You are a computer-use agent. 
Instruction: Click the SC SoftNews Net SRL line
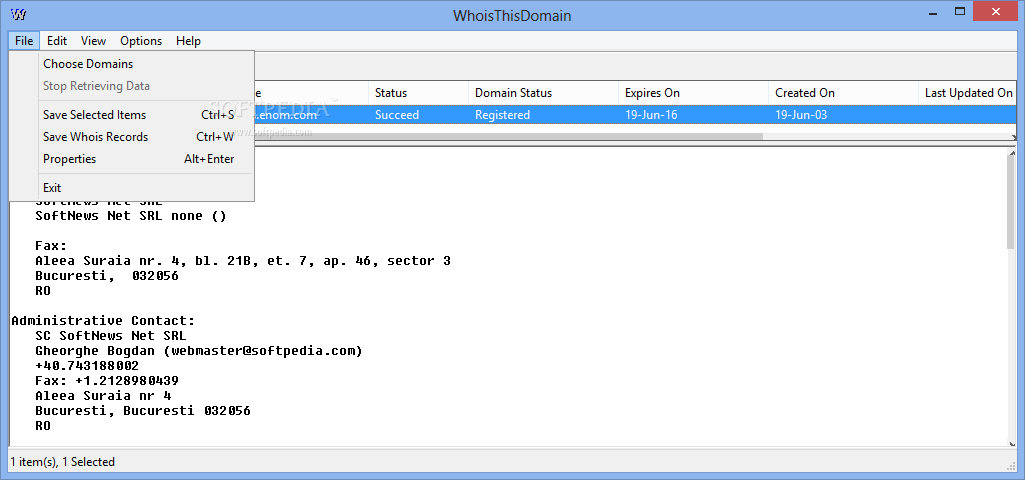(x=111, y=335)
